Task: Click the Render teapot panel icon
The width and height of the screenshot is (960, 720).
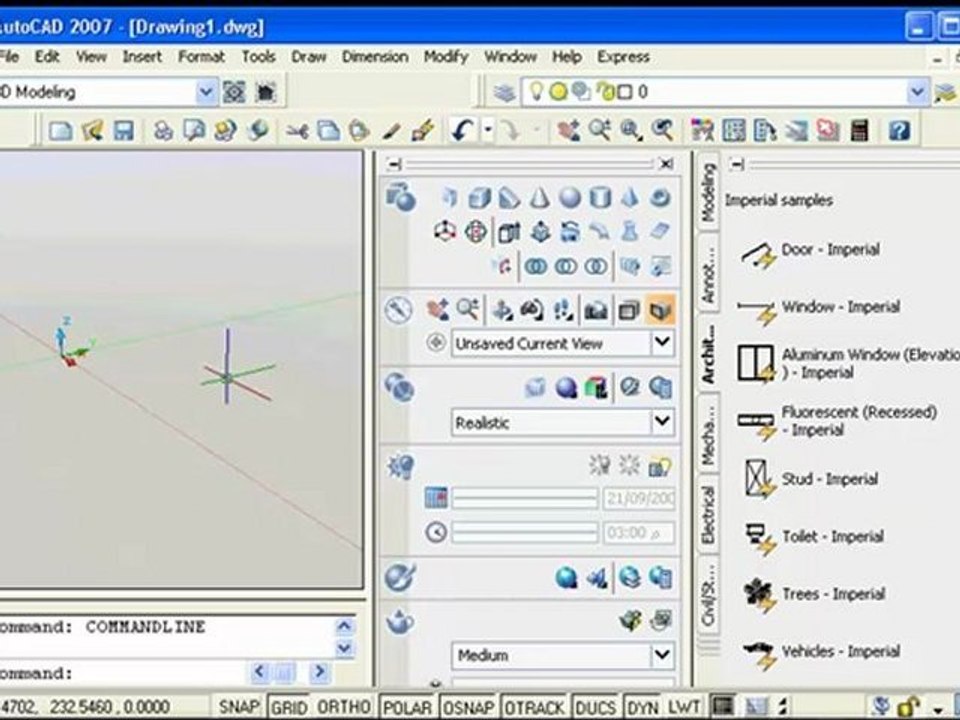Action: point(400,621)
